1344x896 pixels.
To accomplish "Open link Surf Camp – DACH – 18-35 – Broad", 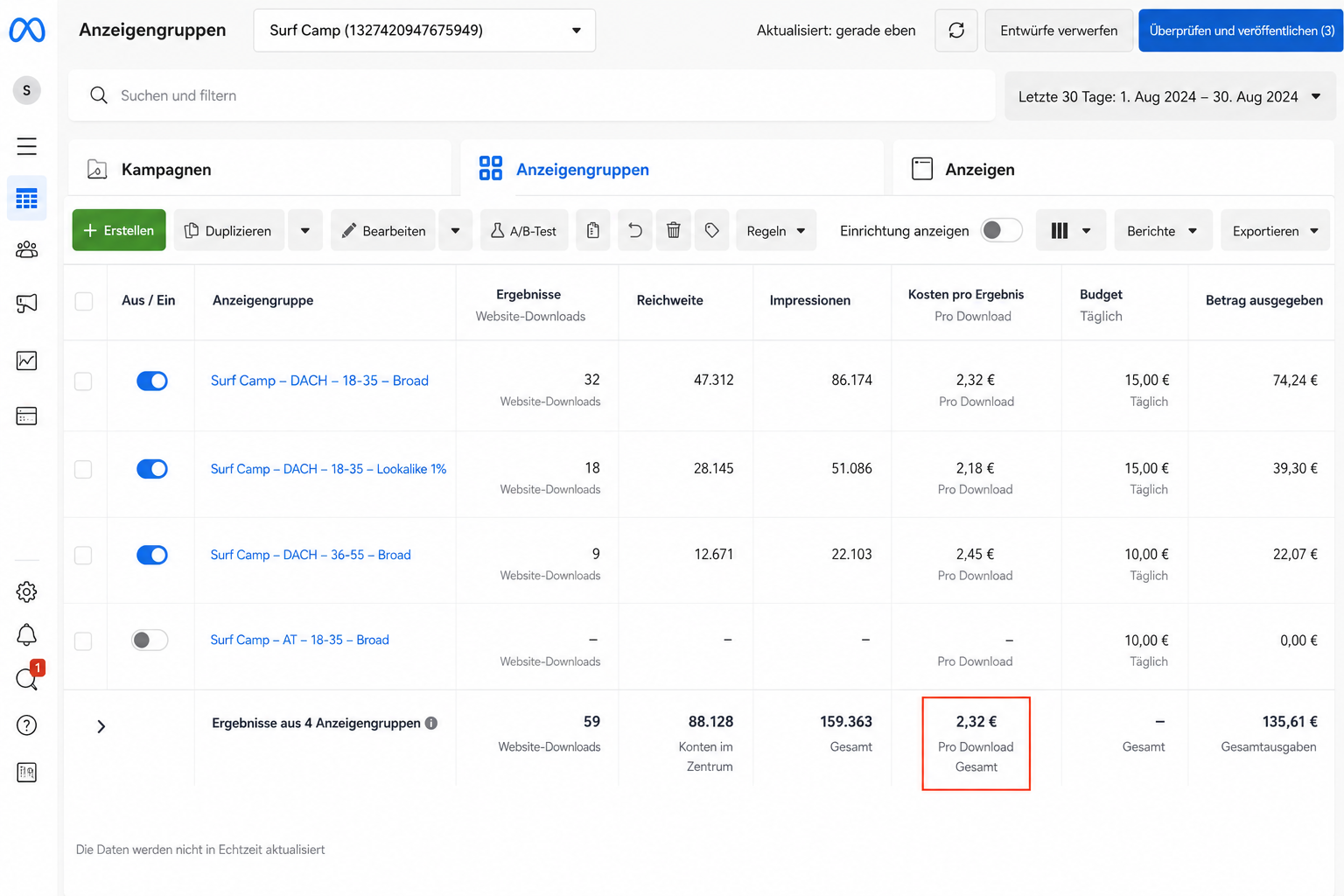I will point(319,381).
